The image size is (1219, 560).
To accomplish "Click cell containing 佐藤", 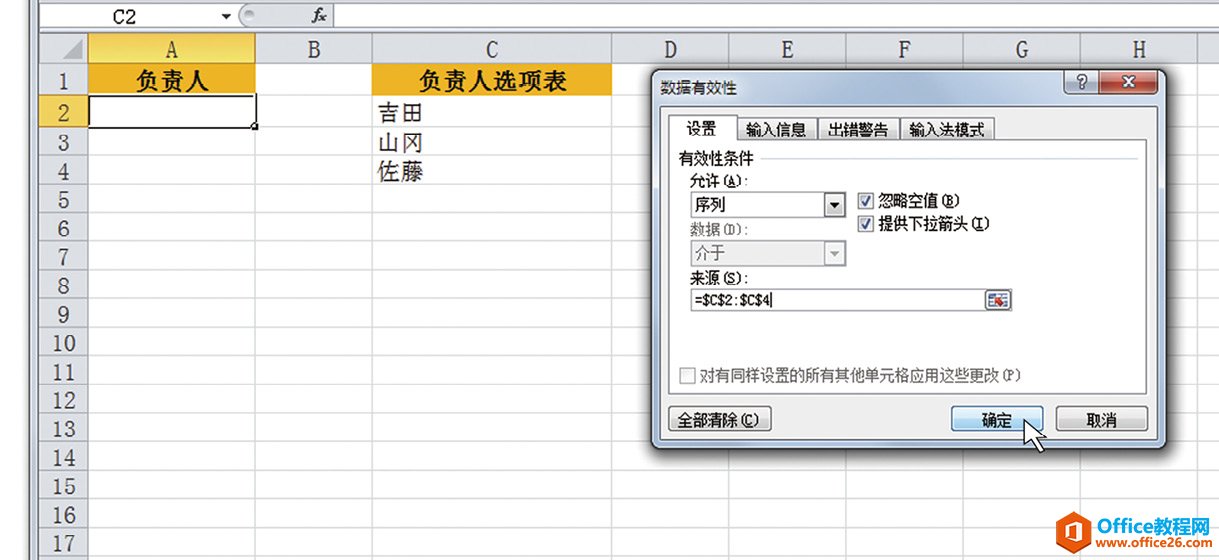I will coord(492,171).
